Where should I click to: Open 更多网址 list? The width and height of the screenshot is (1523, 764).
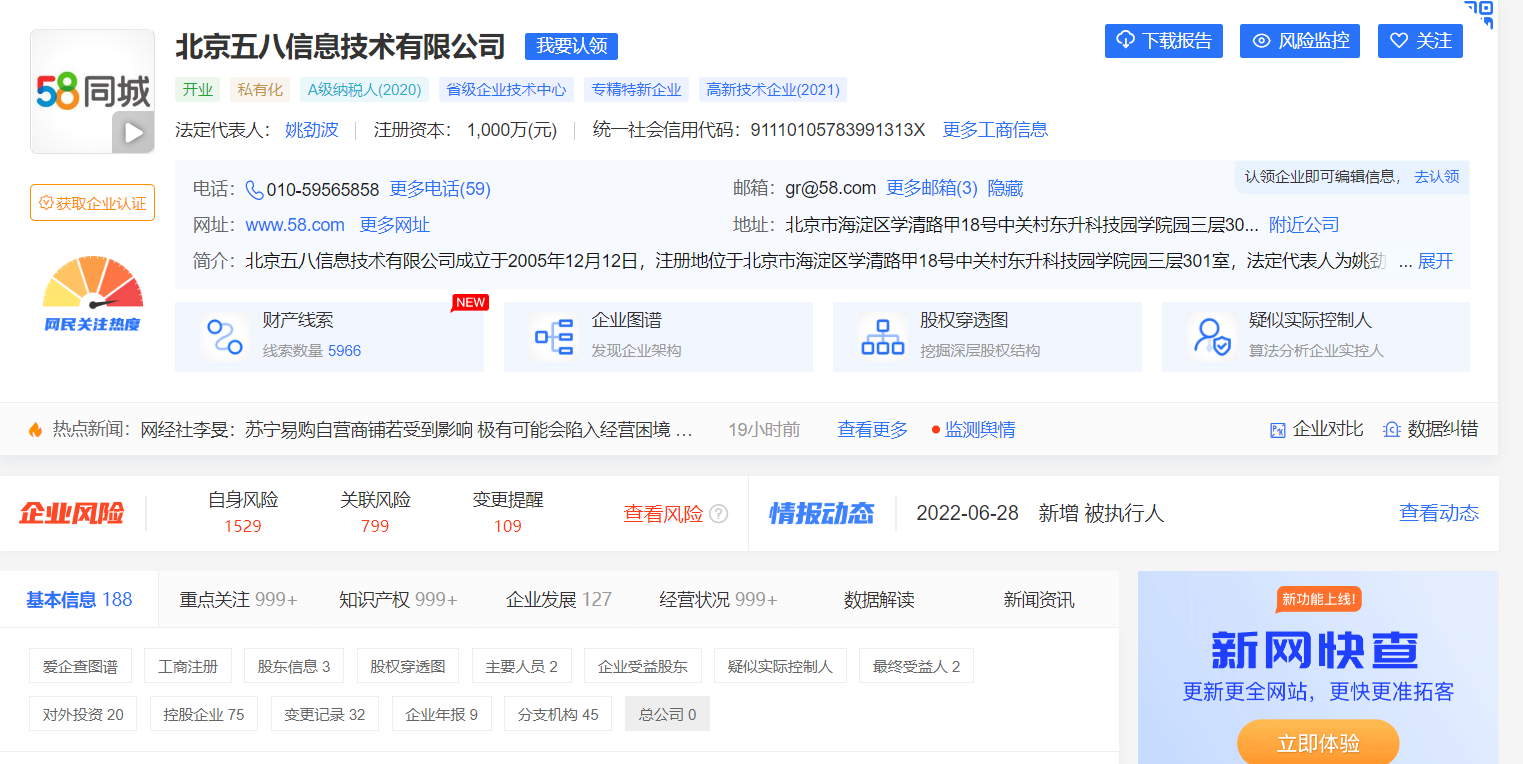(395, 225)
